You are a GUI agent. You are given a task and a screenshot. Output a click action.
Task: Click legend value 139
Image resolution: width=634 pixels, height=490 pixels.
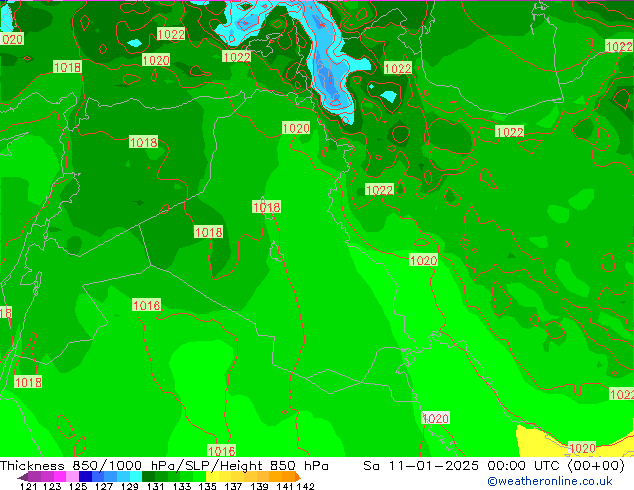coord(259,486)
